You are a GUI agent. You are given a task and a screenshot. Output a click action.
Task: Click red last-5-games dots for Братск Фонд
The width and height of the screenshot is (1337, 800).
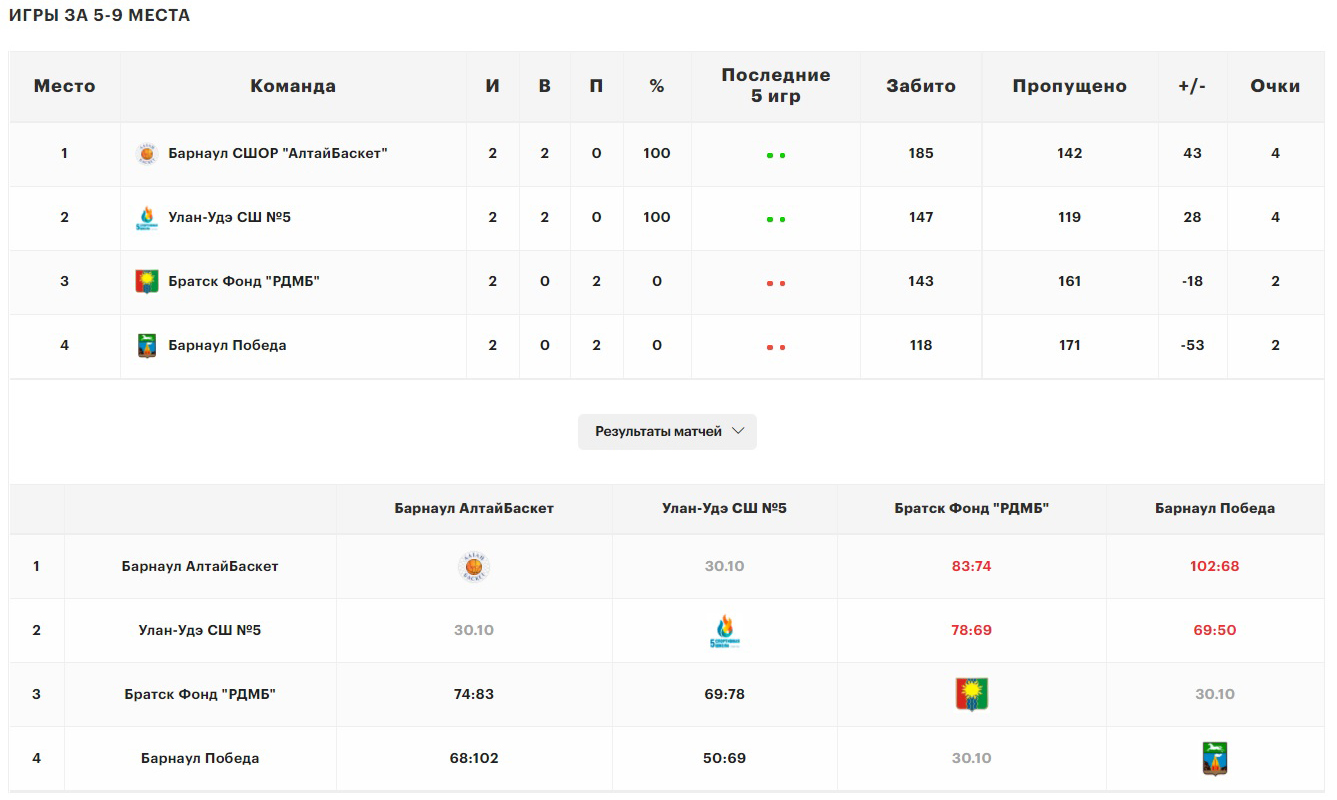[776, 283]
